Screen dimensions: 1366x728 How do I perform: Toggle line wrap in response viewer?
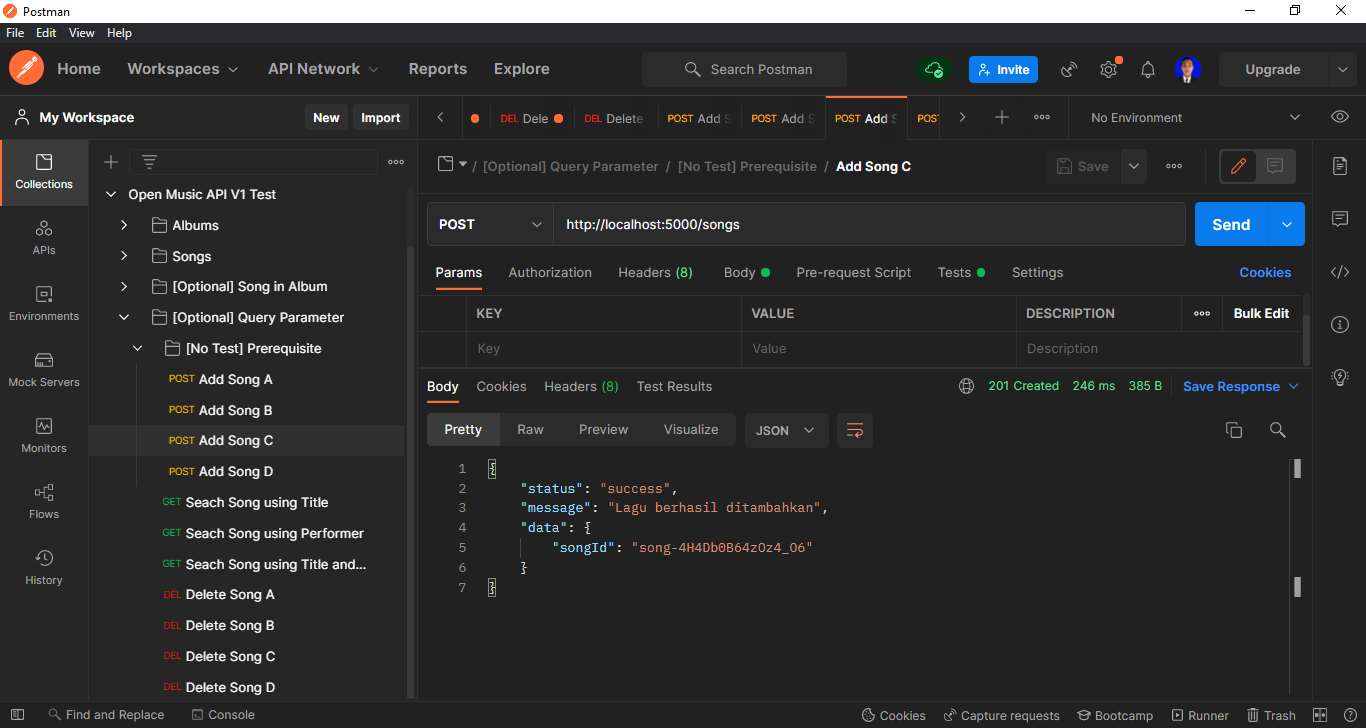855,430
